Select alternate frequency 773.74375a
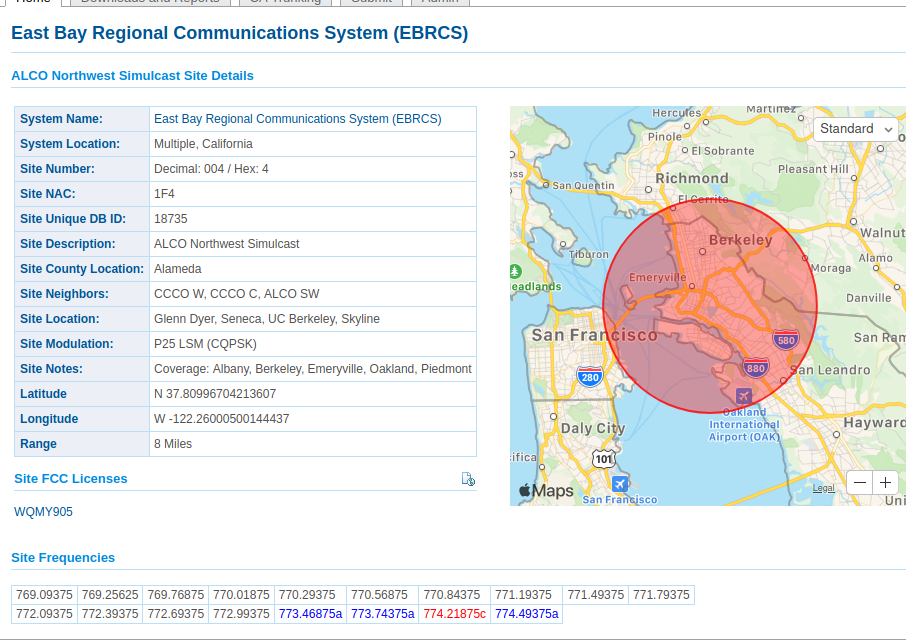 tap(383, 614)
